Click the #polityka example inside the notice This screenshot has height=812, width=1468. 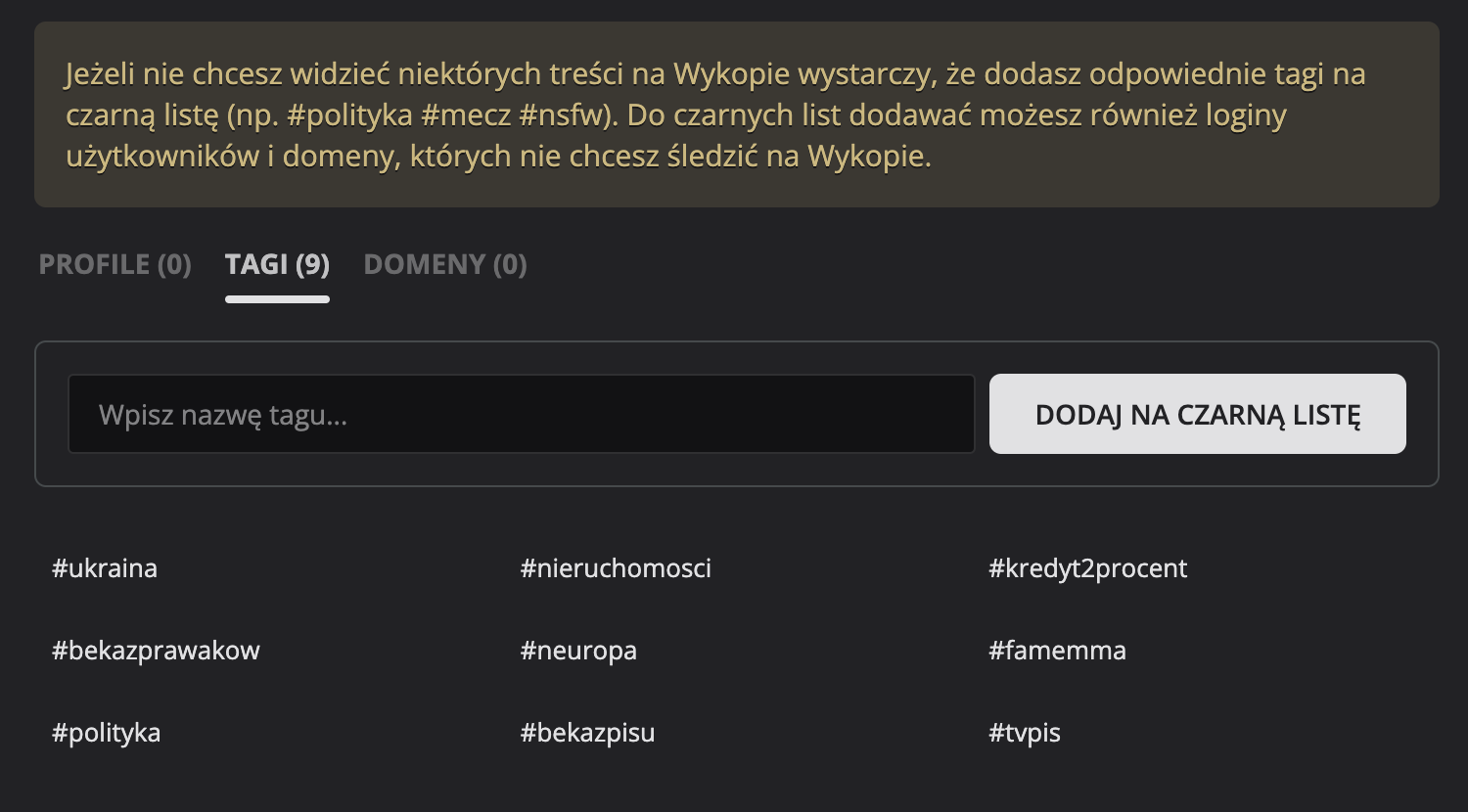point(350,115)
